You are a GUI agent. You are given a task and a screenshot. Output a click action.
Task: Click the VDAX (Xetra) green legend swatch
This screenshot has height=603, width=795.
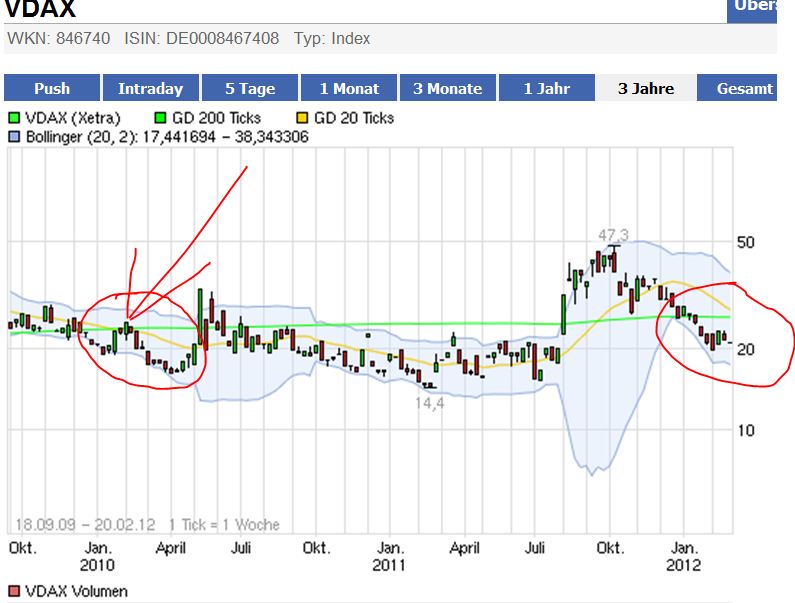[14, 118]
